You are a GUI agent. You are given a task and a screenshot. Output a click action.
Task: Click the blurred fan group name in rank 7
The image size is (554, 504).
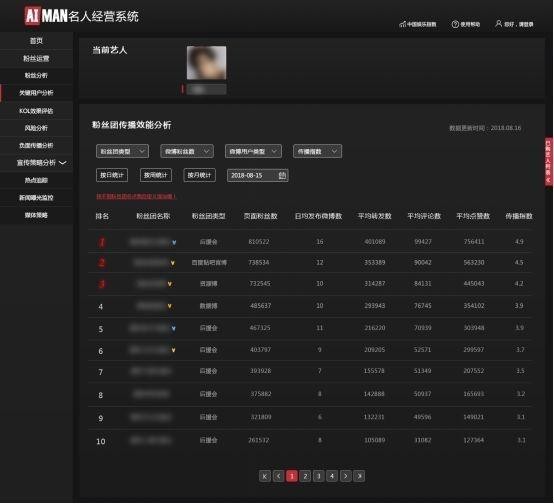(x=151, y=371)
